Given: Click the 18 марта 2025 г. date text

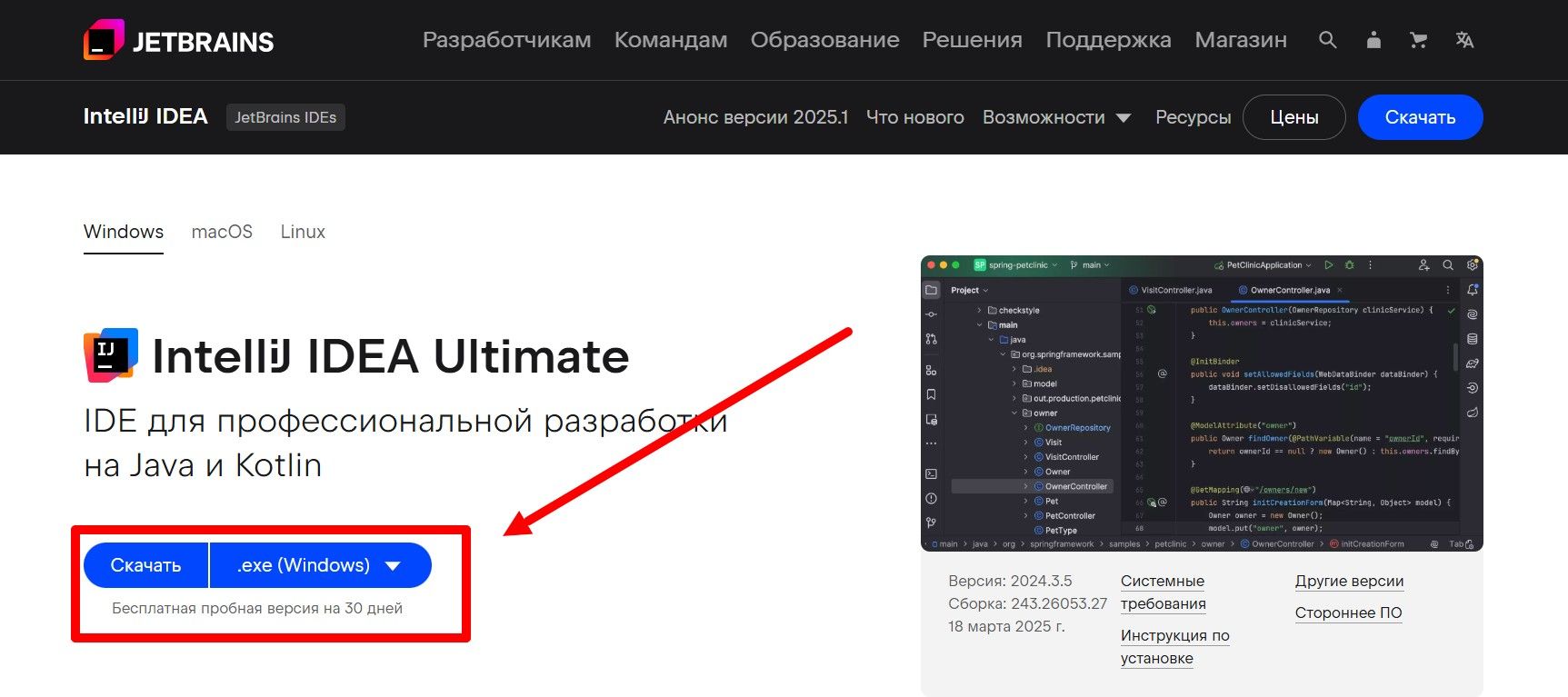Looking at the screenshot, I should pyautogui.click(x=1006, y=627).
